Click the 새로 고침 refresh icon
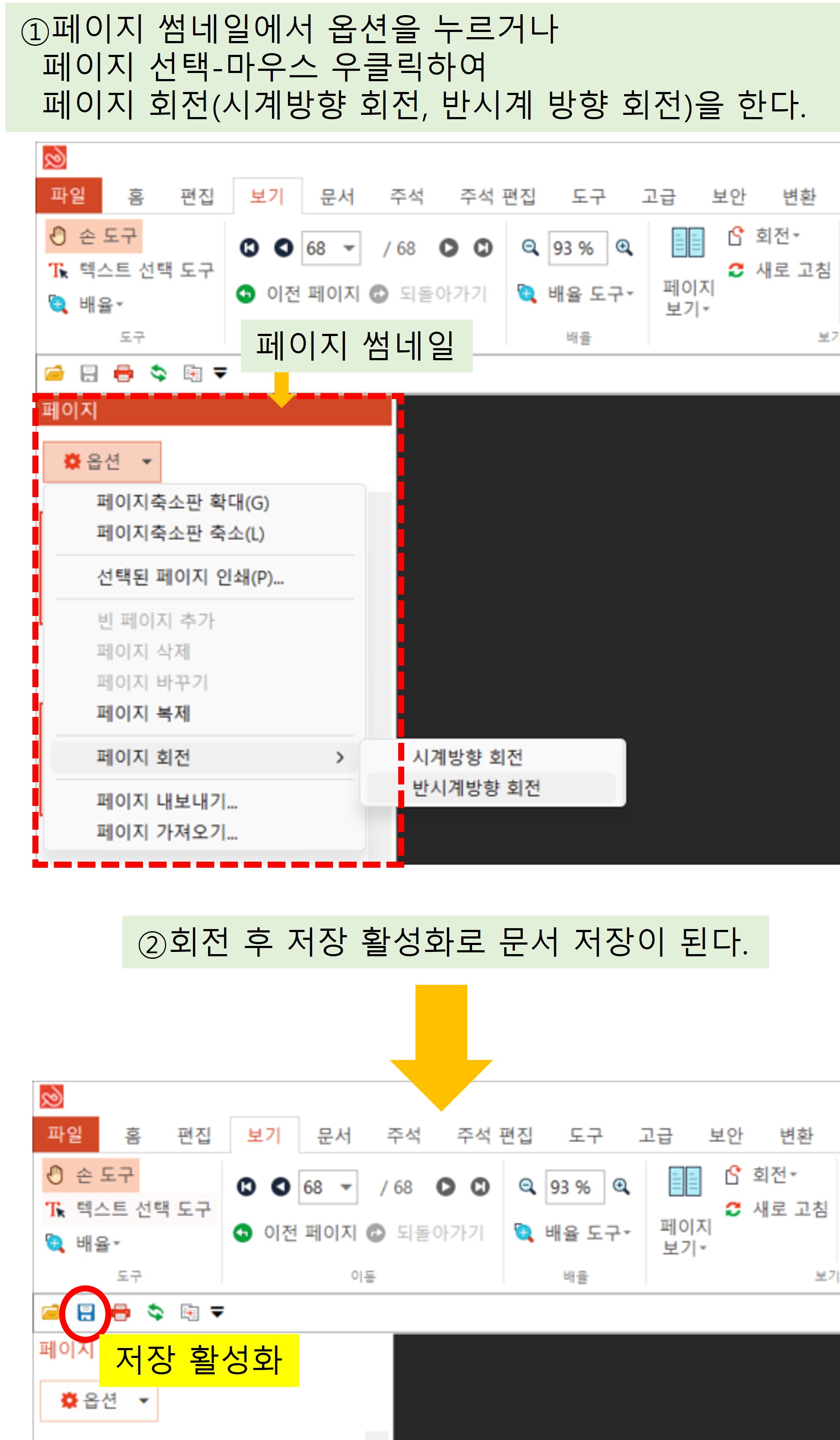The width and height of the screenshot is (840, 1440). click(x=736, y=269)
